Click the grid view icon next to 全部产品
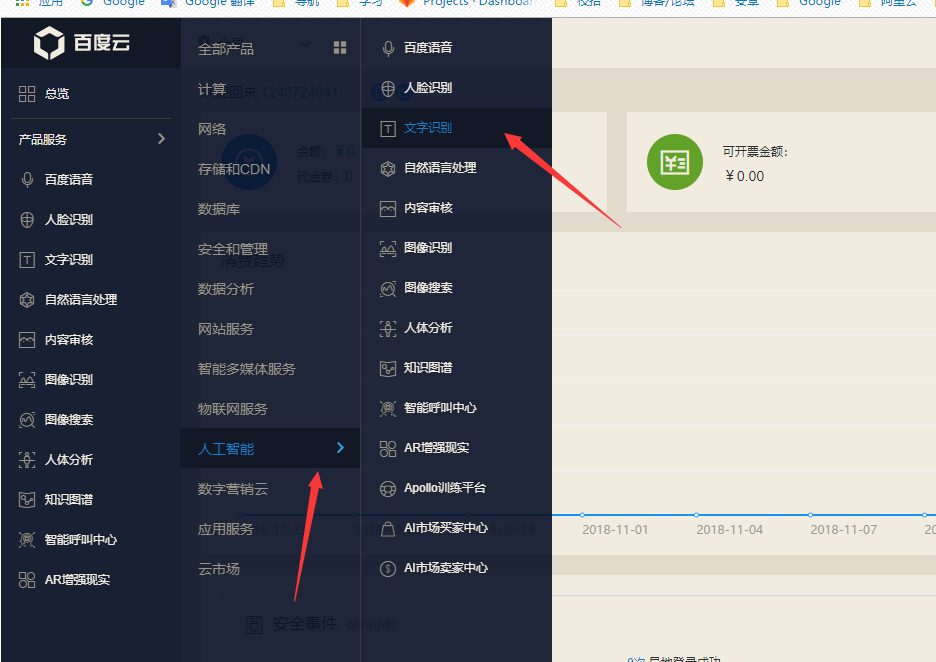Screen dimensions: 936x662 340,48
